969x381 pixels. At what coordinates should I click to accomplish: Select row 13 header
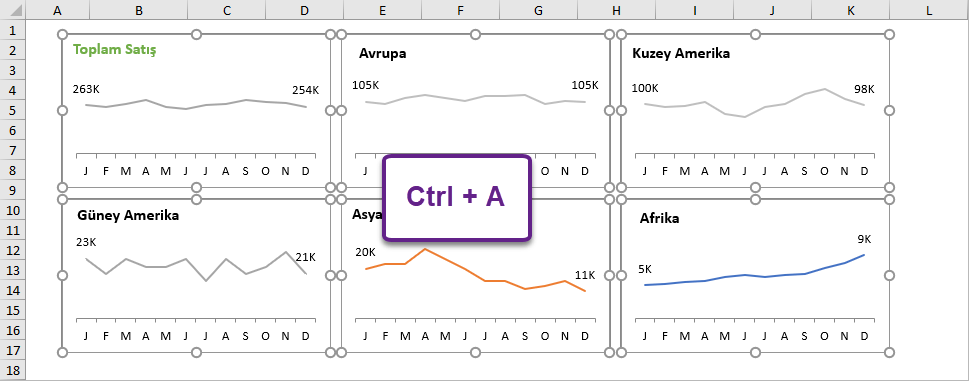click(x=14, y=270)
